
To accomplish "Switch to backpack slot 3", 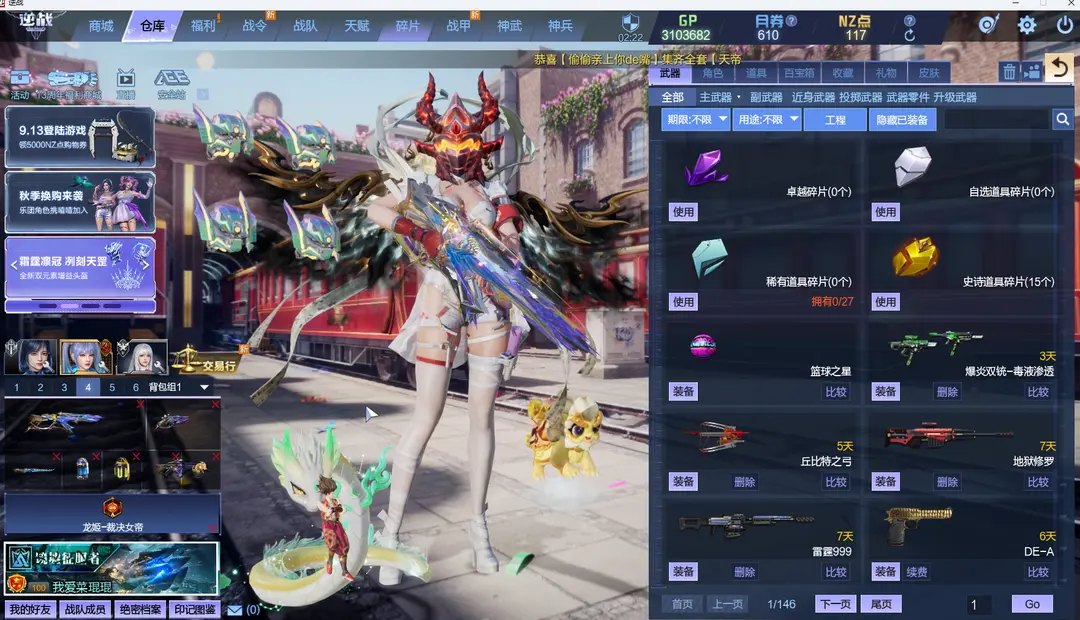I will click(x=64, y=387).
